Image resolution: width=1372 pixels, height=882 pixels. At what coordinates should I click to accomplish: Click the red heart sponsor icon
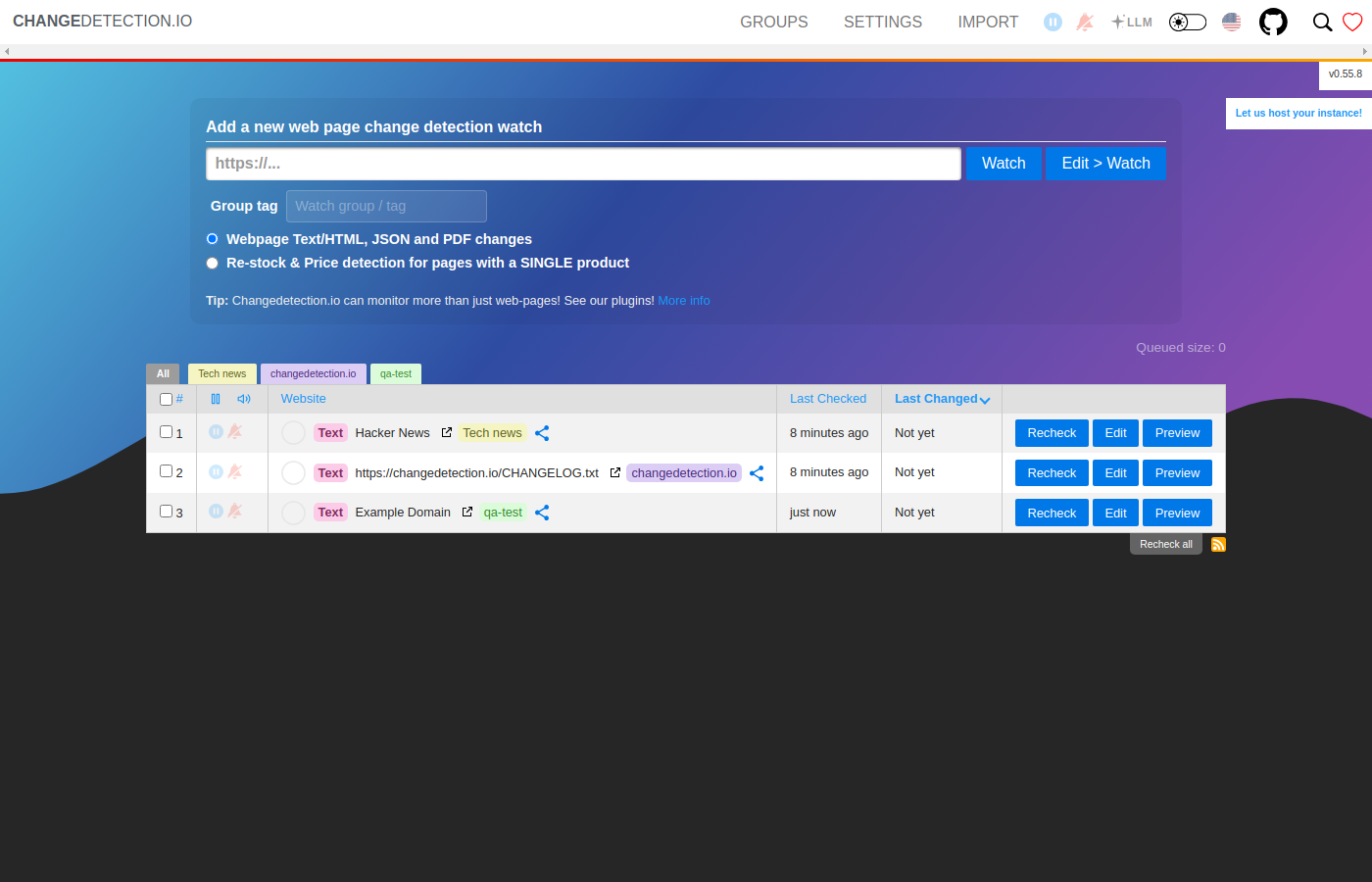[1352, 22]
